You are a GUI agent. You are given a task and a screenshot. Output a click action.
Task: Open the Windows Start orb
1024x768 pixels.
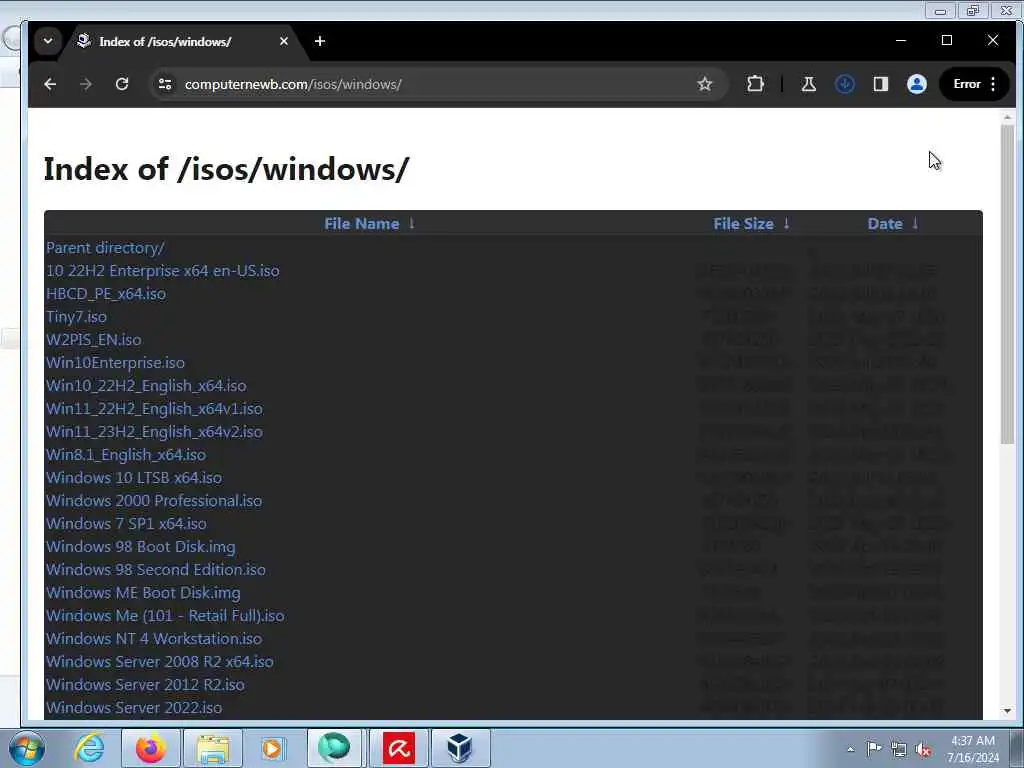pos(27,748)
